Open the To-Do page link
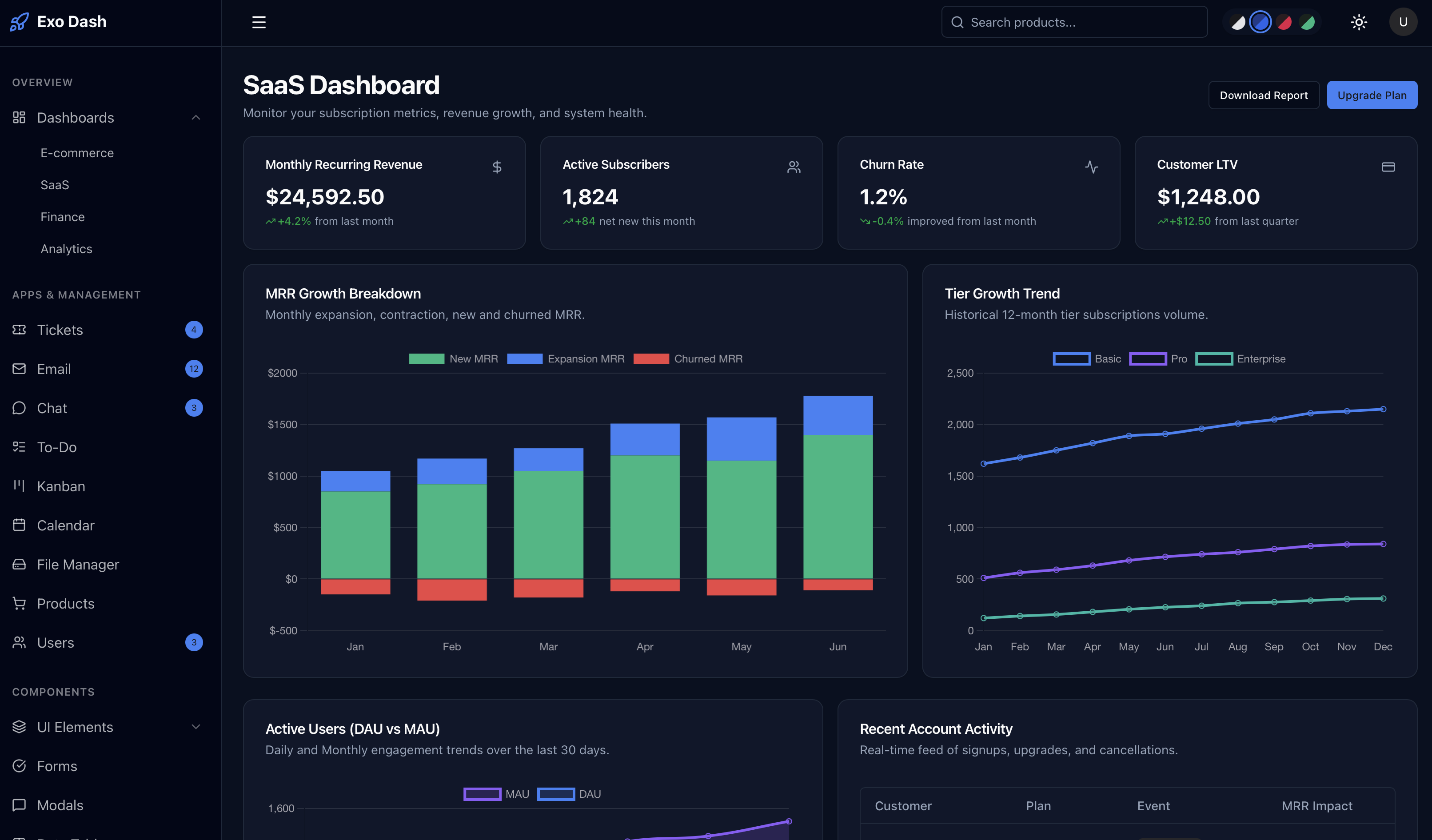 pos(57,448)
